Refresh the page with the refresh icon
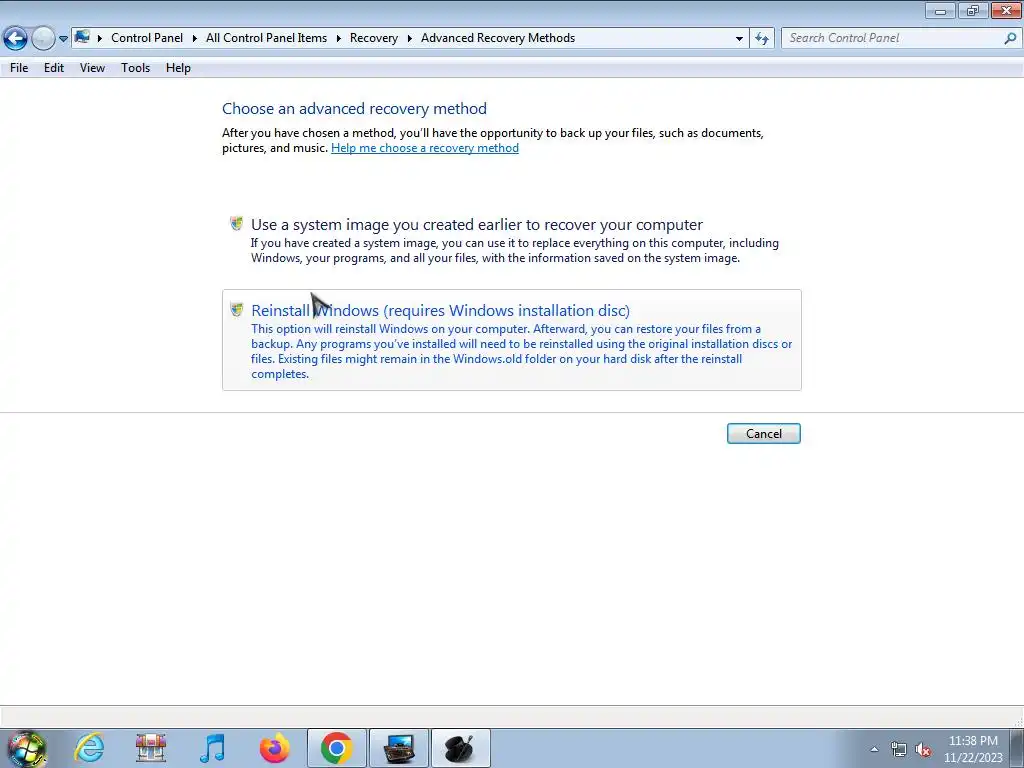1024x768 pixels. pos(761,39)
